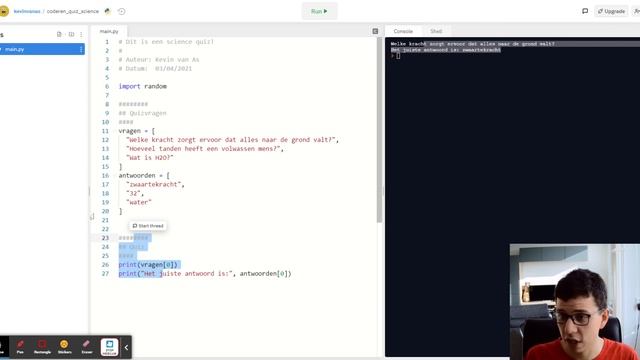
Task: Click the Upgrade button
Action: 611,11
